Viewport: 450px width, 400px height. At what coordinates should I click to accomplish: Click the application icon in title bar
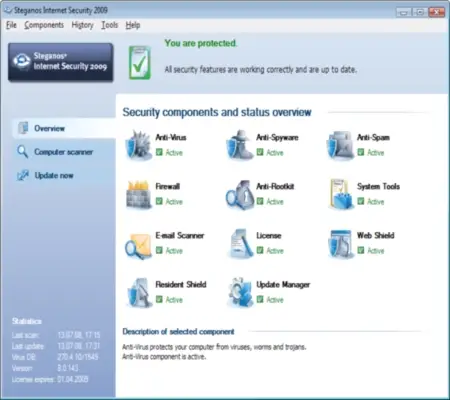[8, 10]
